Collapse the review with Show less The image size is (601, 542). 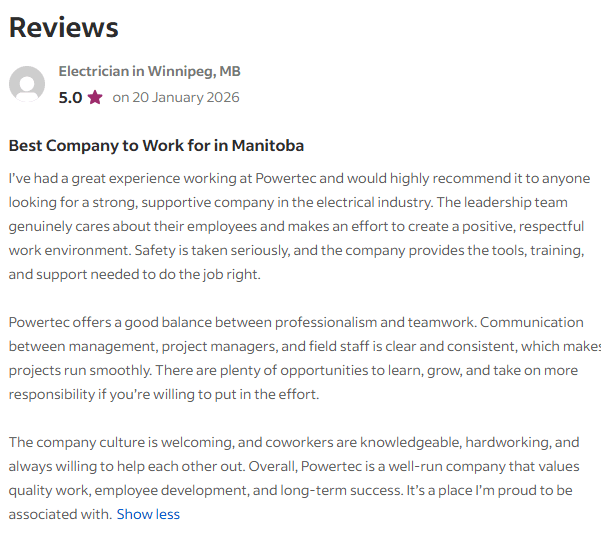(148, 514)
